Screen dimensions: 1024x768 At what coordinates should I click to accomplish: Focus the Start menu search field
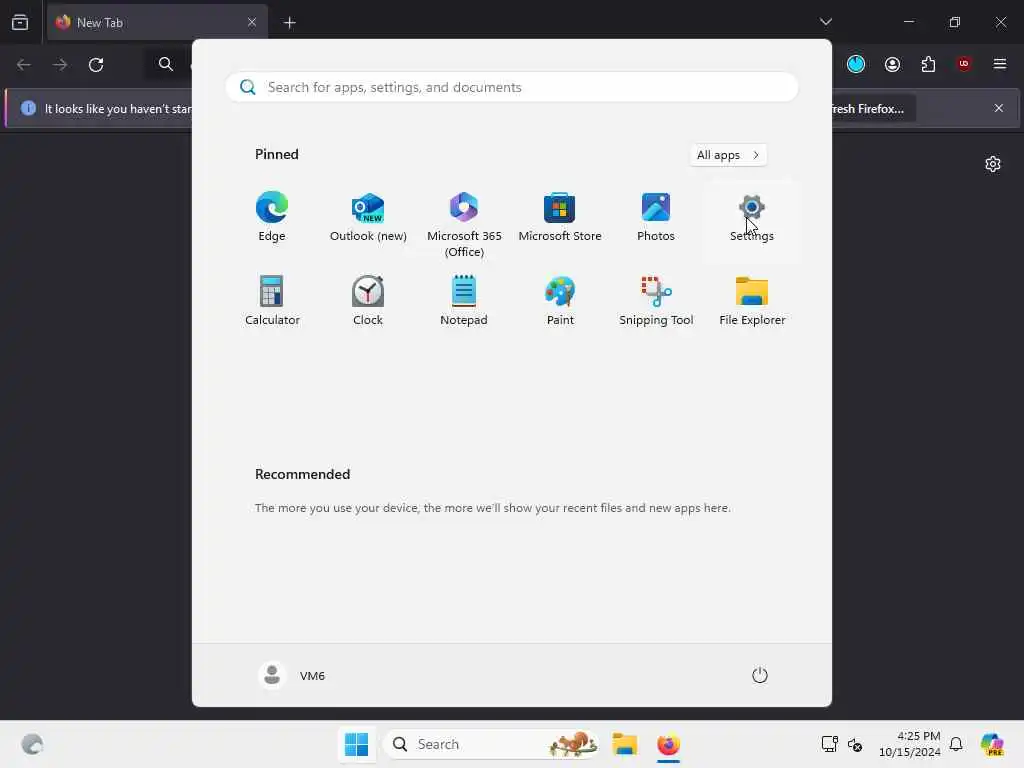(512, 87)
